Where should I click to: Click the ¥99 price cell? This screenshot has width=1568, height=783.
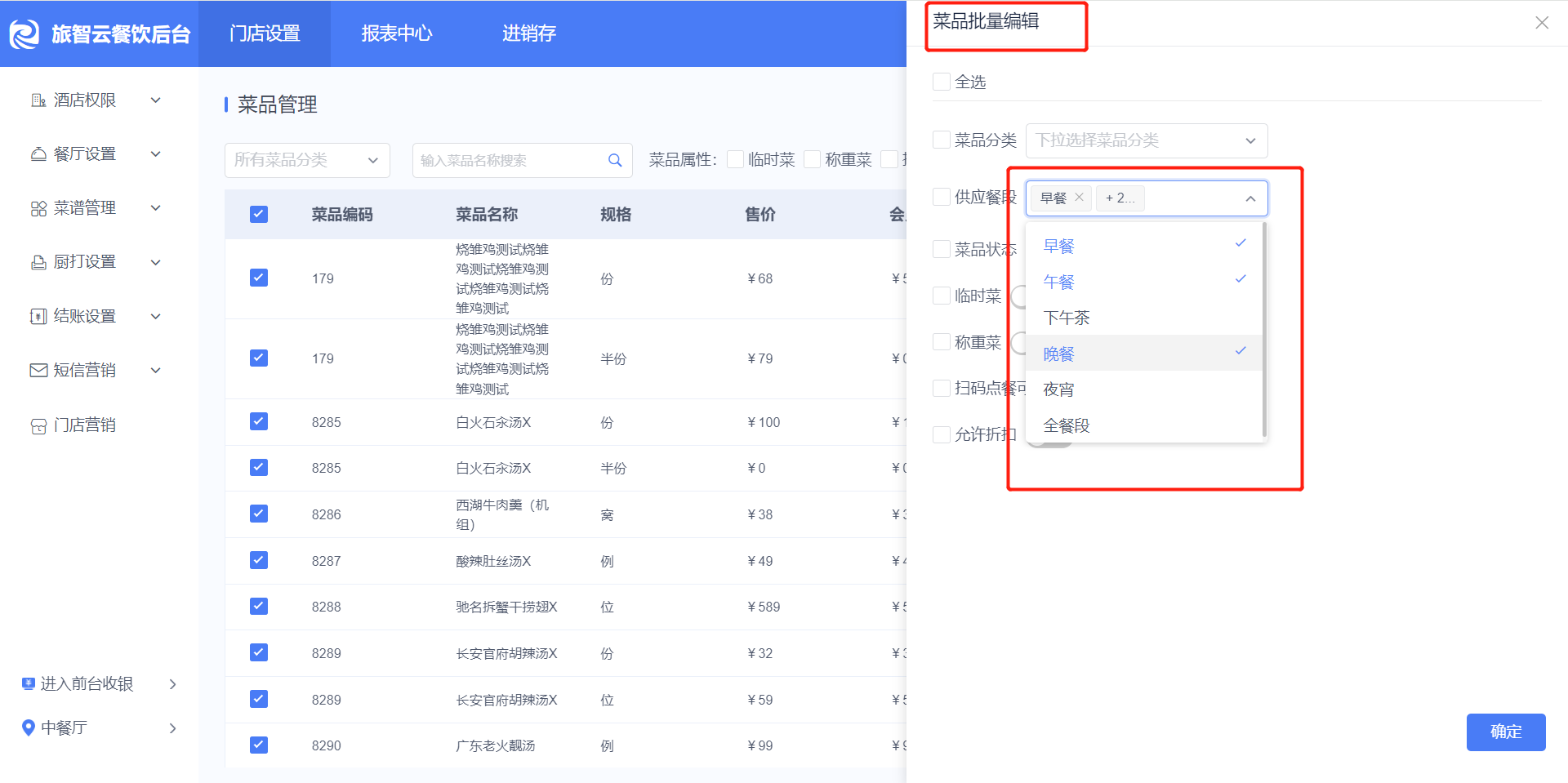coord(759,745)
